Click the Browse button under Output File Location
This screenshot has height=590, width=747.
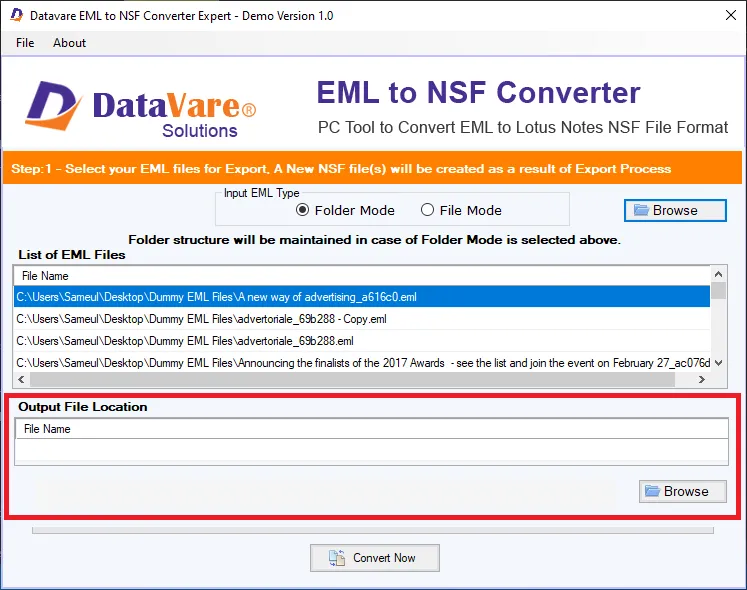pos(683,491)
